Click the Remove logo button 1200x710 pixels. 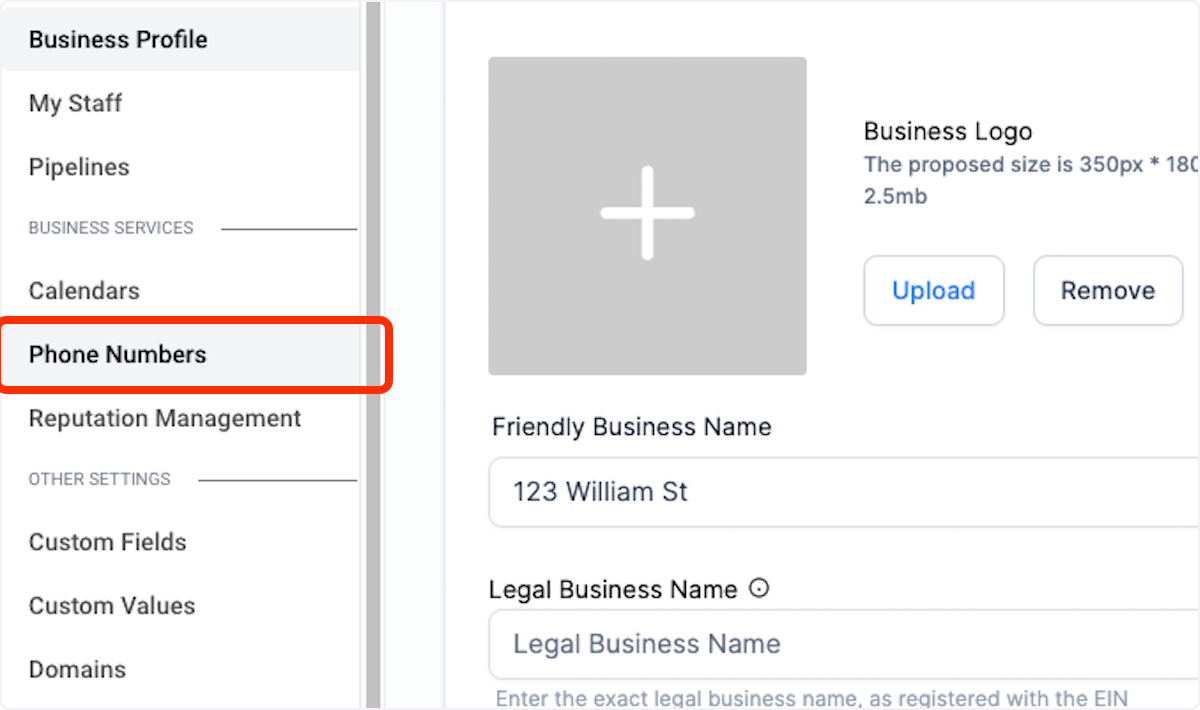(1107, 290)
